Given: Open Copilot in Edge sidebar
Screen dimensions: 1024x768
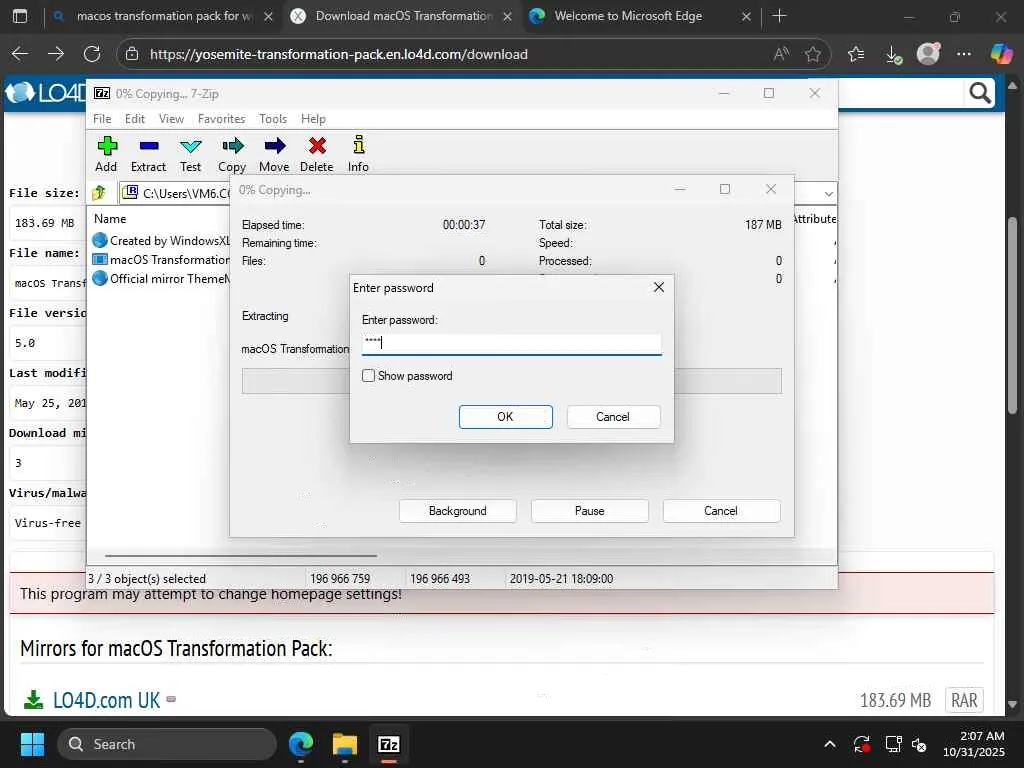Looking at the screenshot, I should coord(1001,54).
